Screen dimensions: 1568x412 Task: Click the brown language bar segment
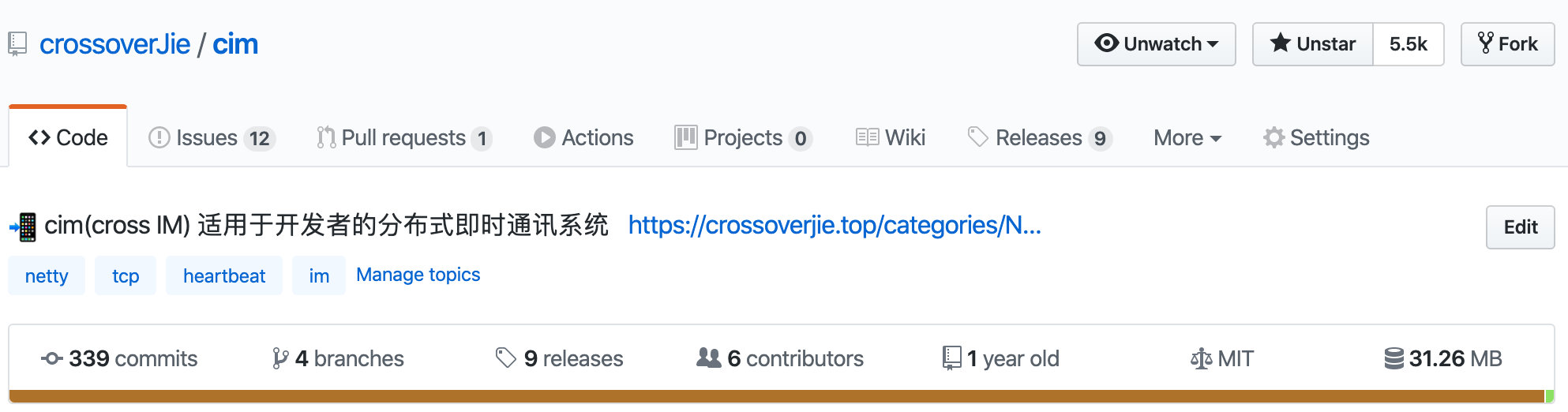coord(776,396)
